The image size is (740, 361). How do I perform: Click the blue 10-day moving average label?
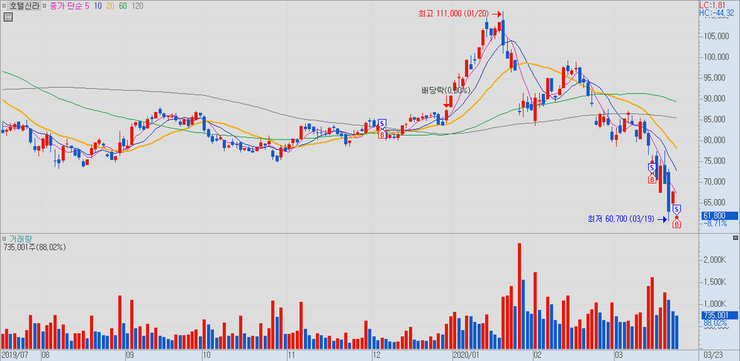tap(97, 6)
